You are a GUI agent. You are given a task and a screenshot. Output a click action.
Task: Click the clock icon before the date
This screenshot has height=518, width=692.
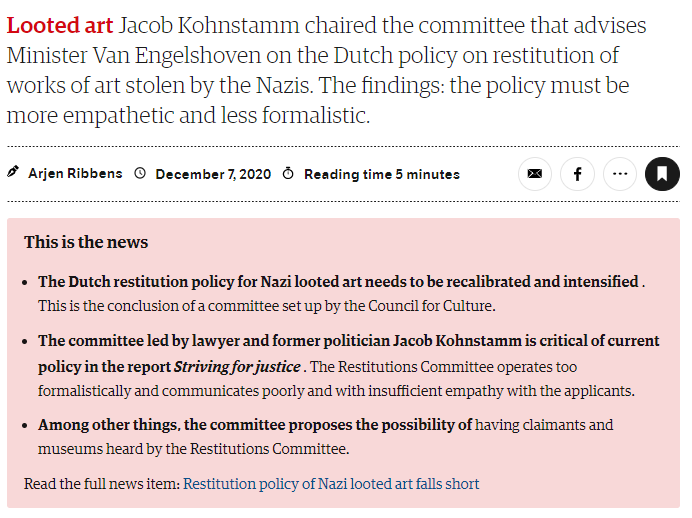(x=140, y=173)
